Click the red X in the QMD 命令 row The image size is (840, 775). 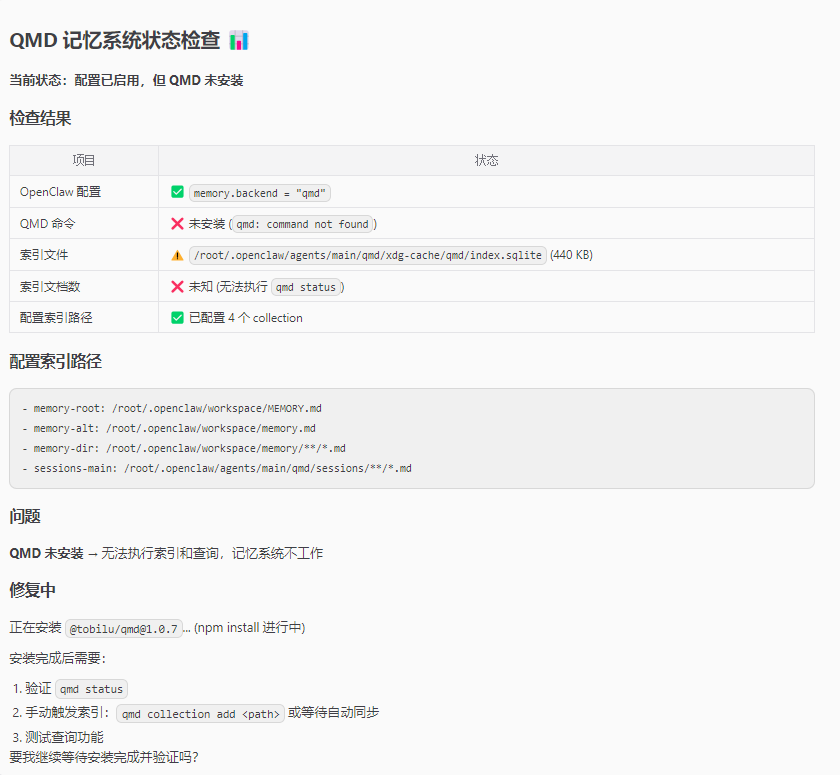pyautogui.click(x=177, y=224)
